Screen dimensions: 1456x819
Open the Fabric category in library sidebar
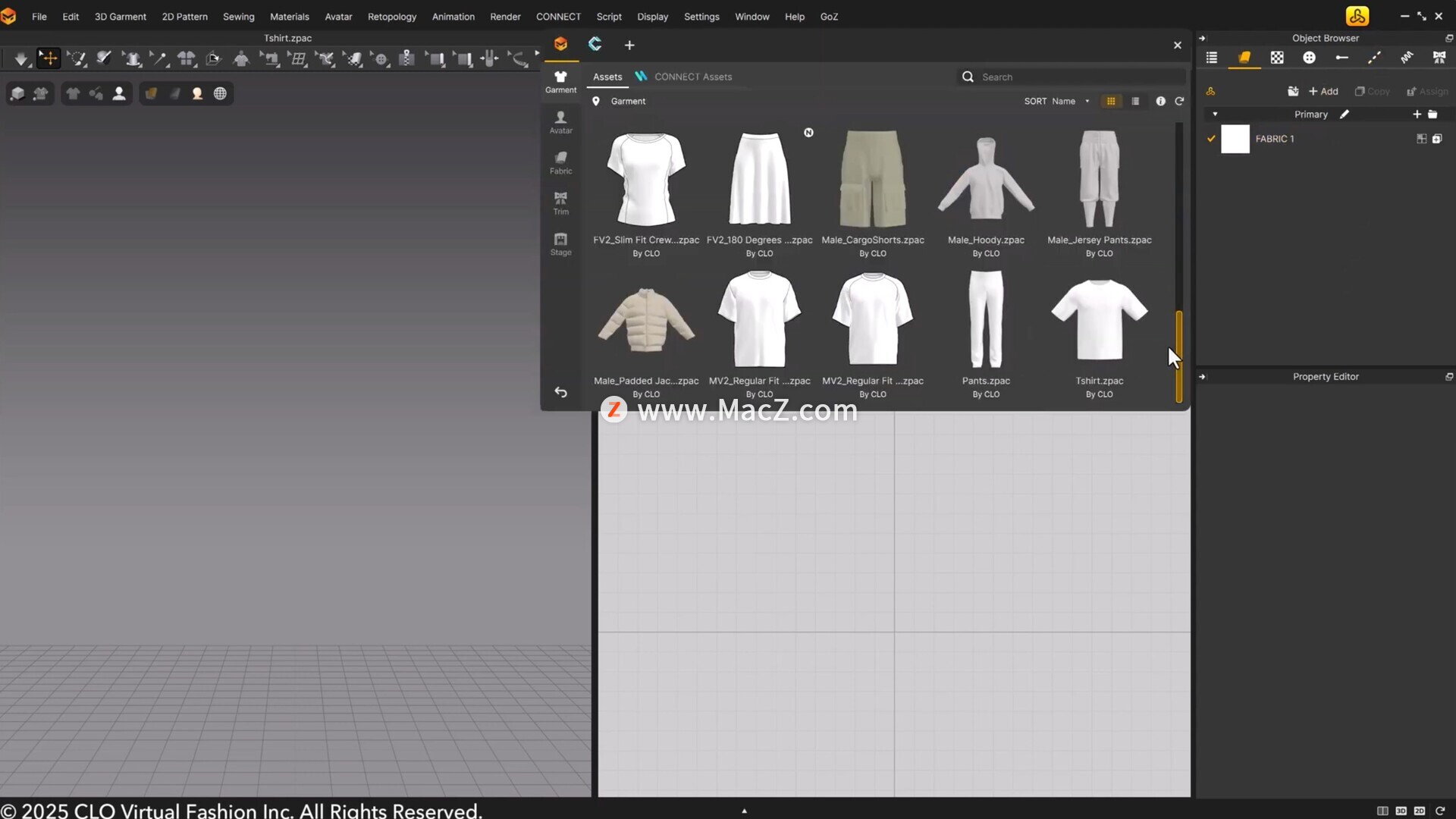pyautogui.click(x=560, y=163)
